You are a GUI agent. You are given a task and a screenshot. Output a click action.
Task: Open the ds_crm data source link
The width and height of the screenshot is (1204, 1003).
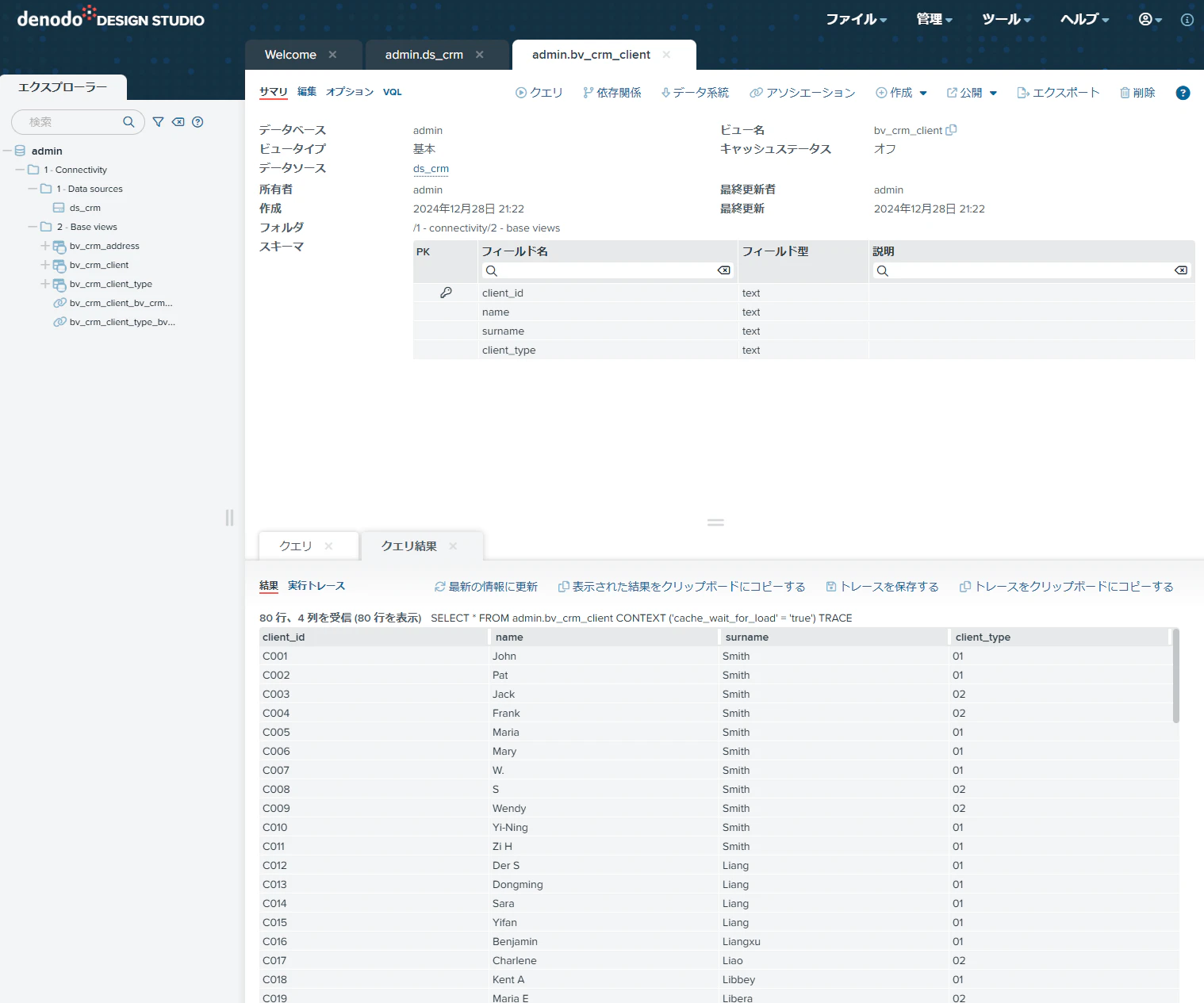[431, 169]
